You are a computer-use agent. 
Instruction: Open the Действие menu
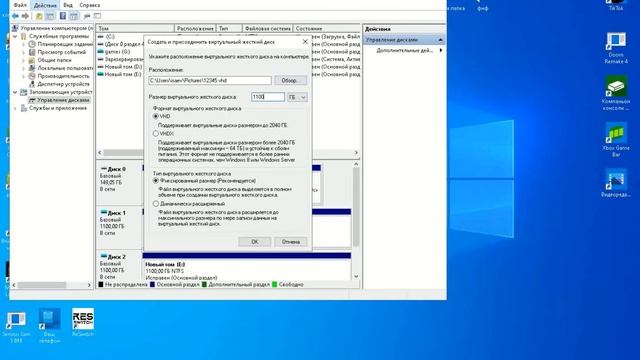pos(45,5)
